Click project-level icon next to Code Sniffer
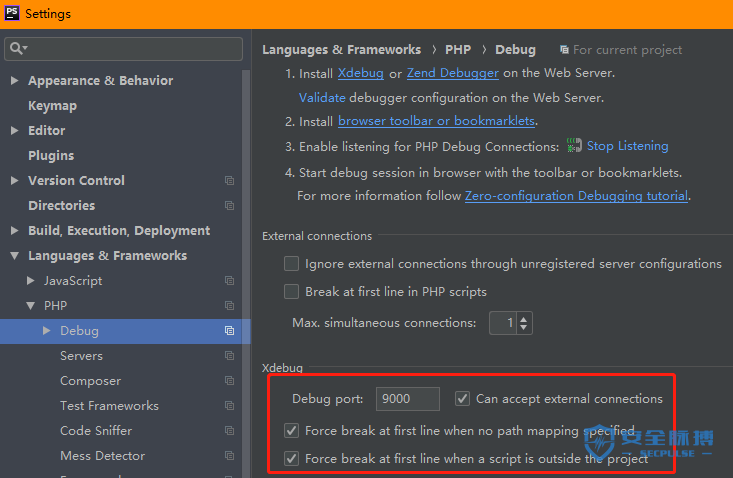The height and width of the screenshot is (478, 733). [x=229, y=430]
